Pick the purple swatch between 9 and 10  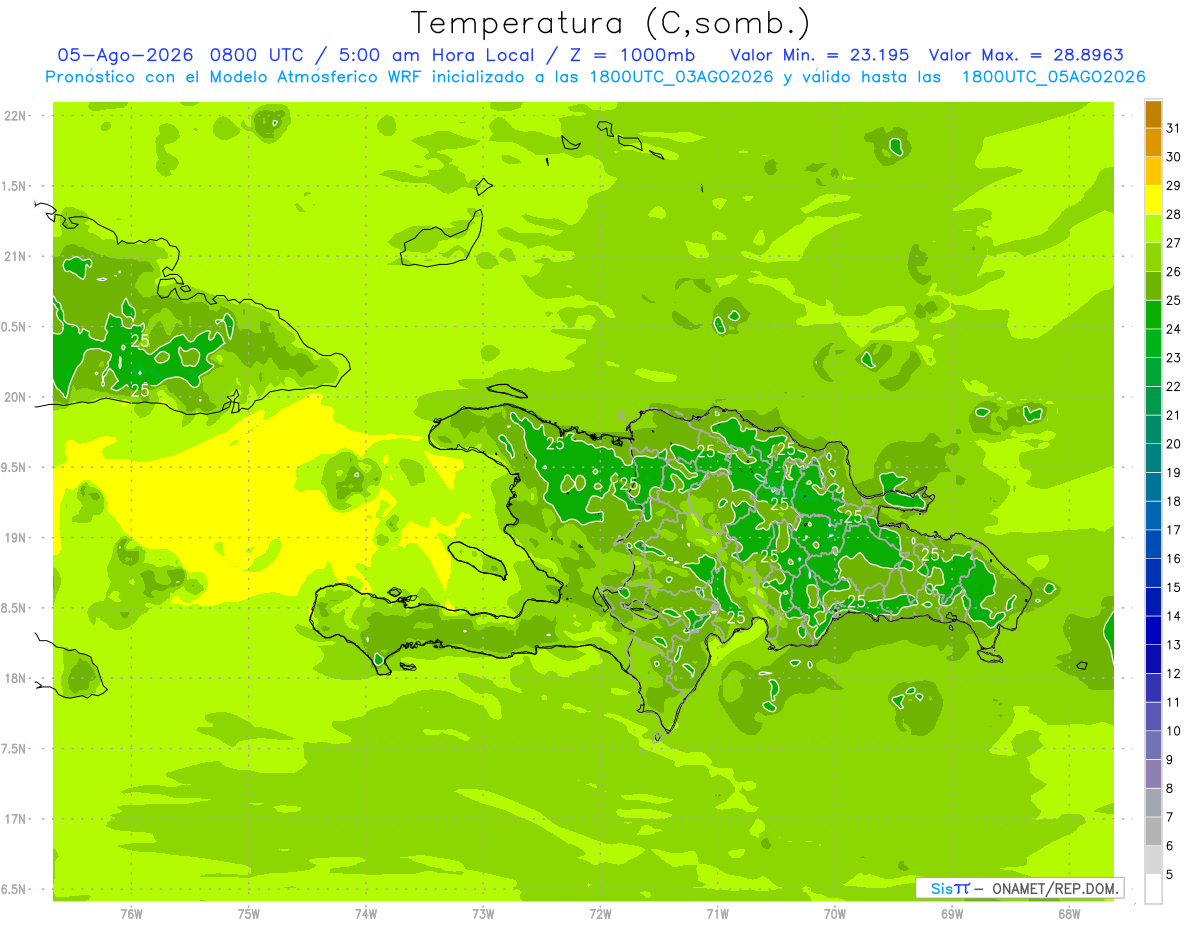(x=1153, y=745)
